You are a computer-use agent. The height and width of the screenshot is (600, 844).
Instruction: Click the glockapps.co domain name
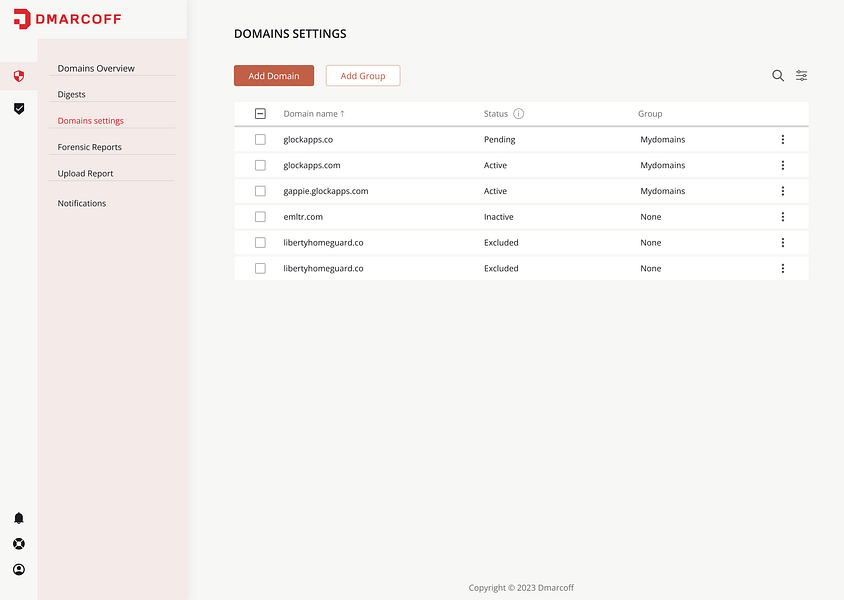(x=308, y=139)
